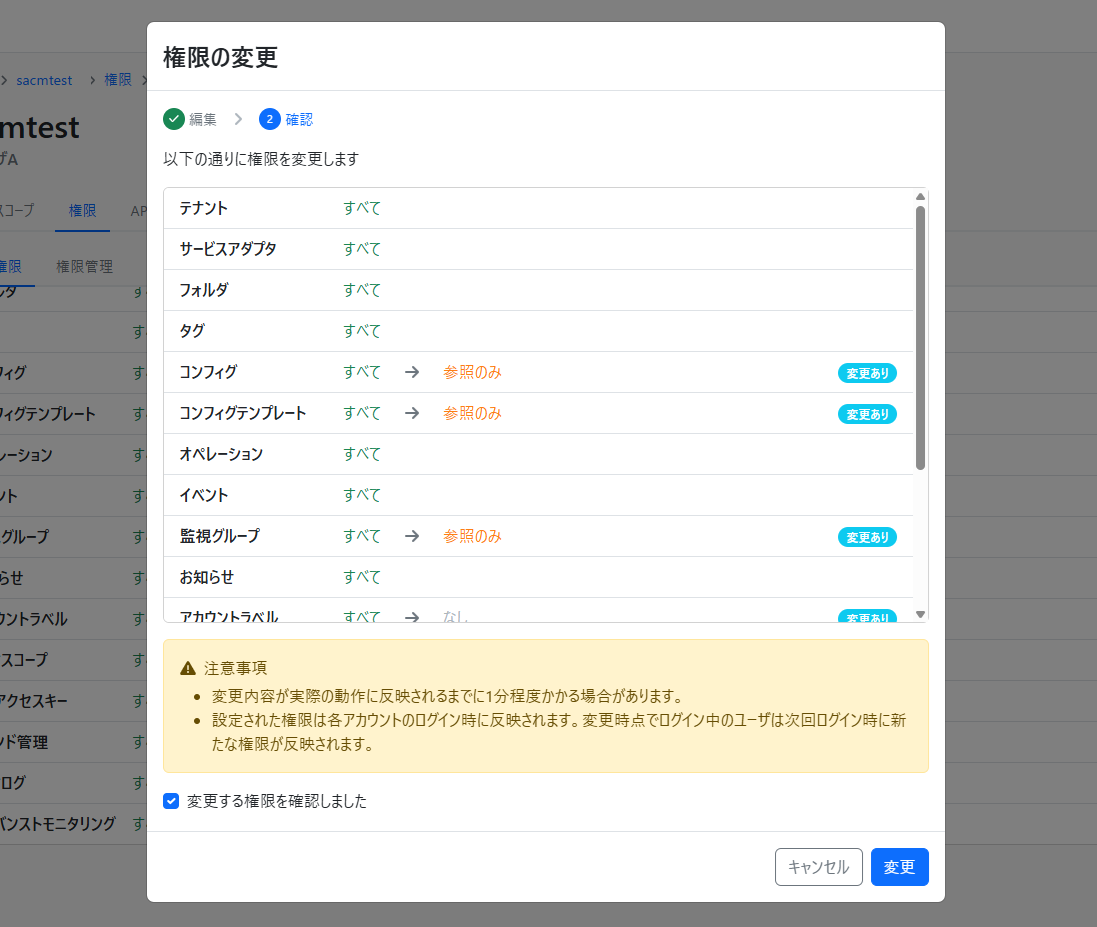
Task: Click the chevron between 編集 and 確認 steps
Action: 238,119
